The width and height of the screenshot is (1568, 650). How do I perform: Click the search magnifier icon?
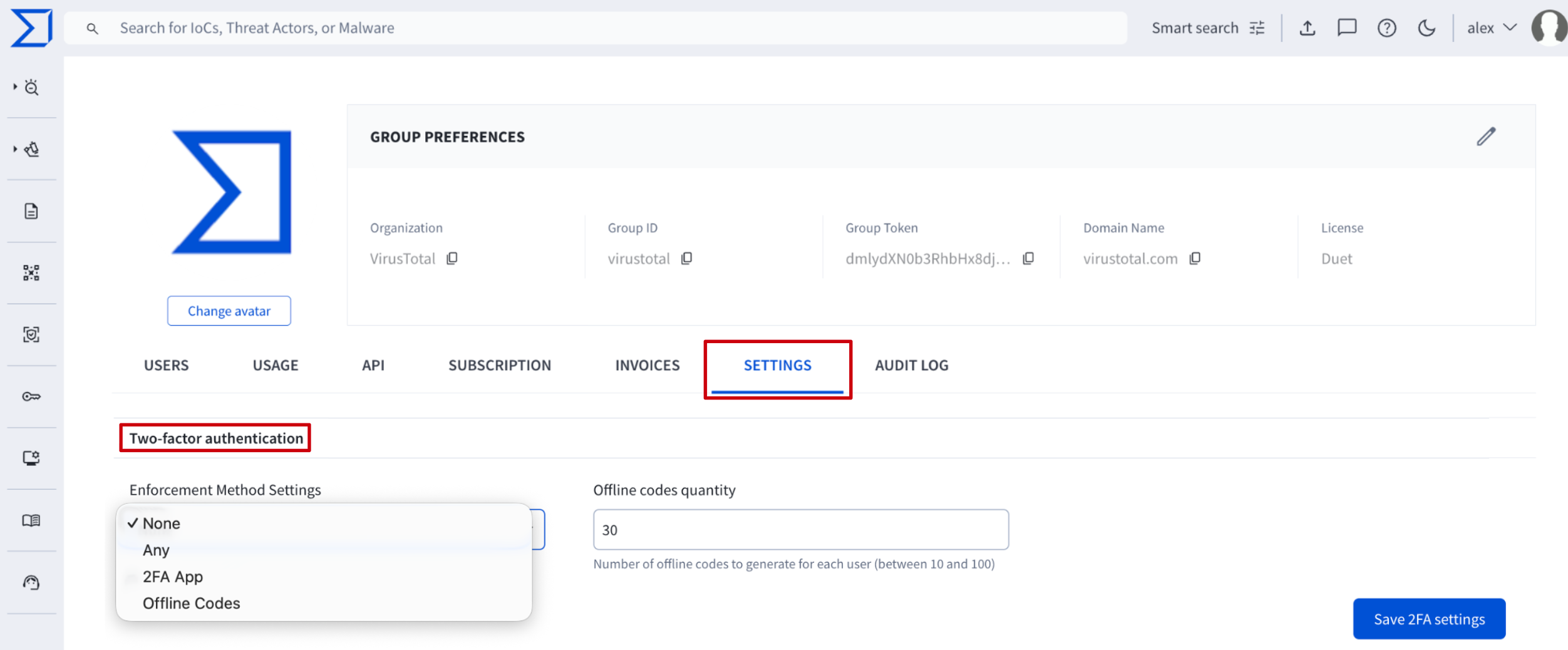tap(92, 28)
